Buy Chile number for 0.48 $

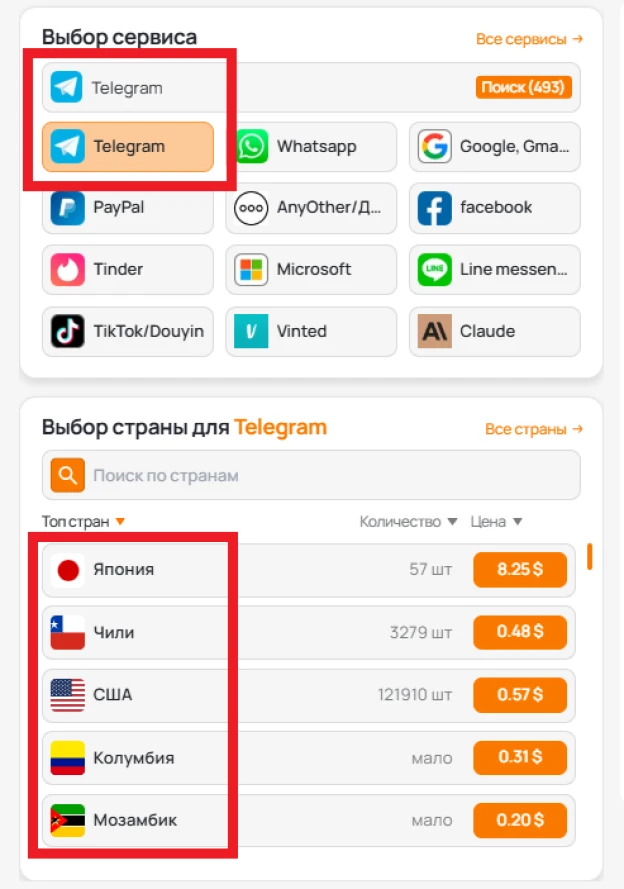click(520, 632)
